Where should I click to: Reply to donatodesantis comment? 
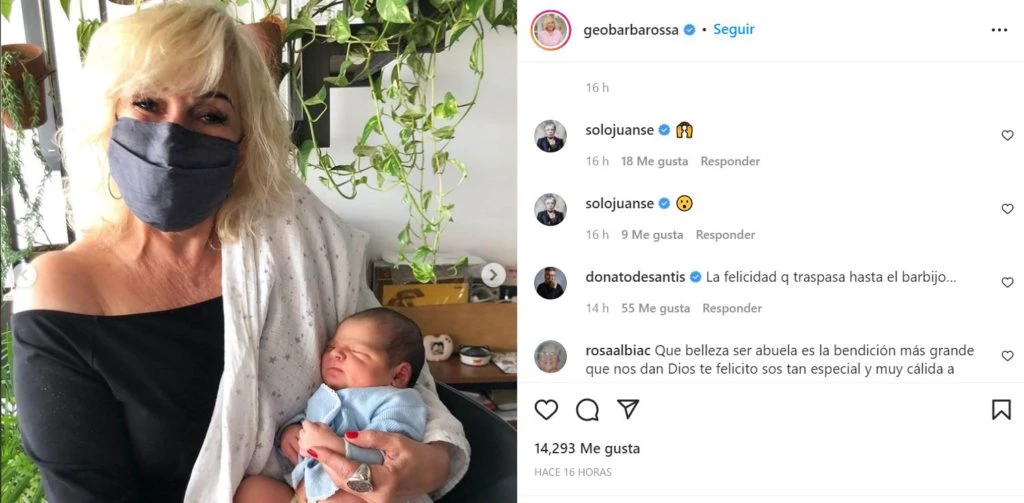click(x=731, y=308)
